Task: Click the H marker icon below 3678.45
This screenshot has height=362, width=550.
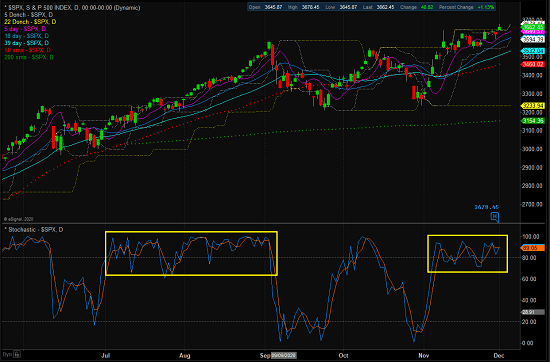Action: (494, 216)
